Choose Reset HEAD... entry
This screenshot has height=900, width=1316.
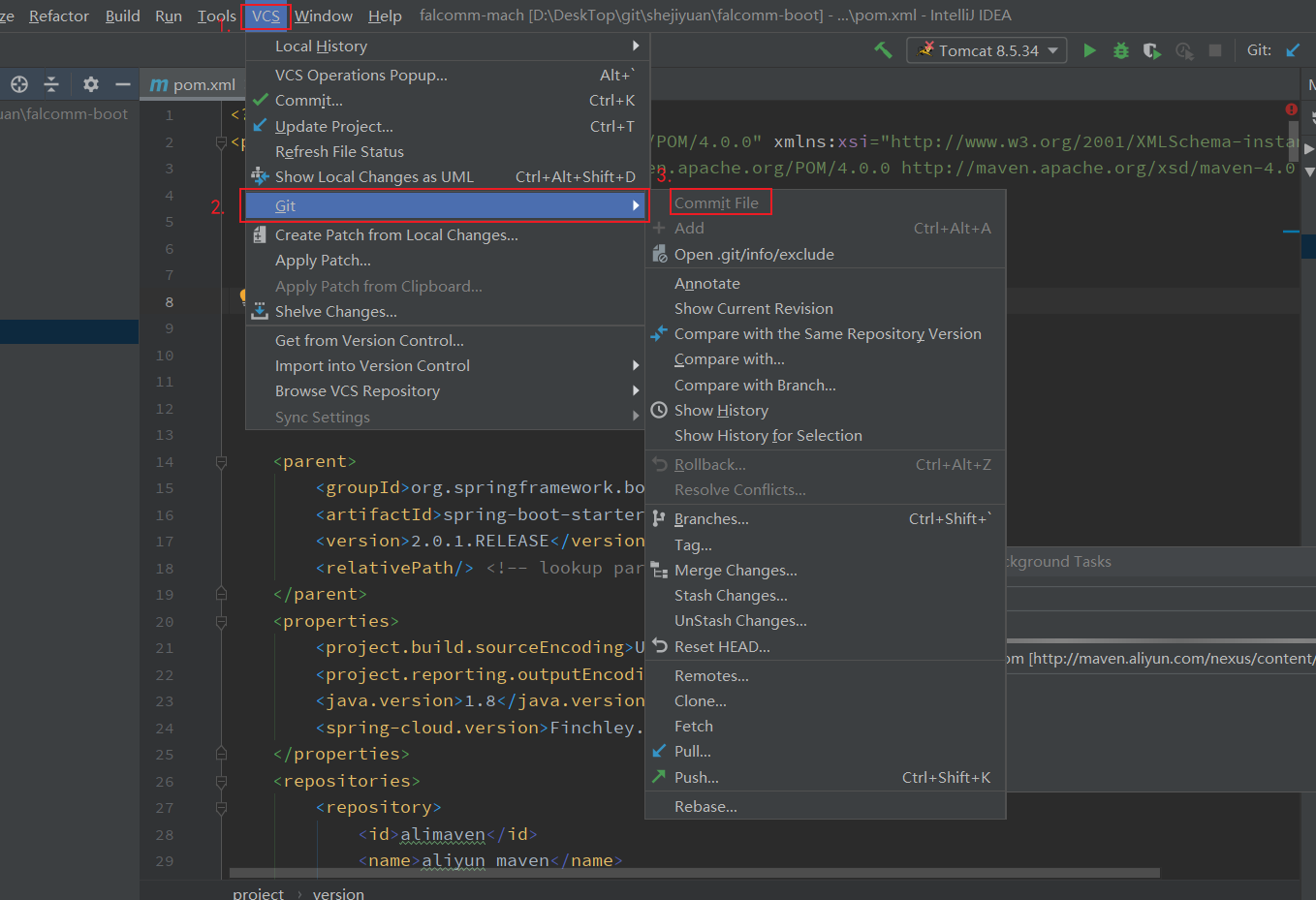(826, 646)
